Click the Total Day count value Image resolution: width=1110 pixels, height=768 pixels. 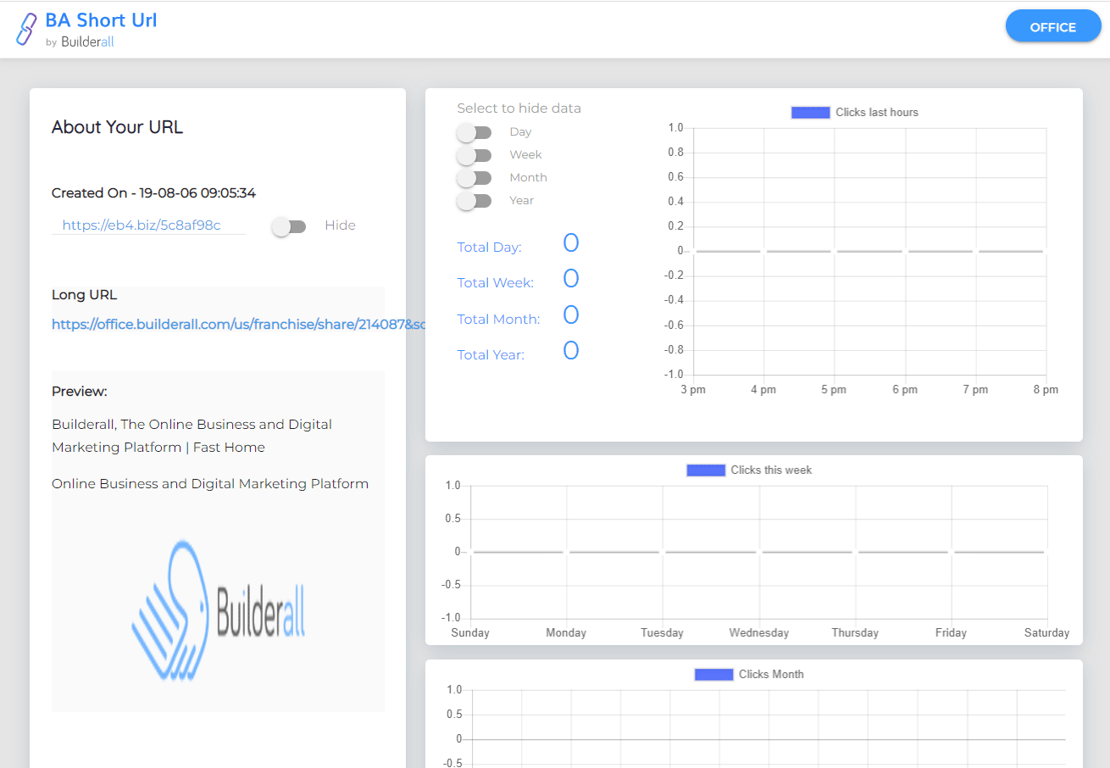(x=571, y=243)
